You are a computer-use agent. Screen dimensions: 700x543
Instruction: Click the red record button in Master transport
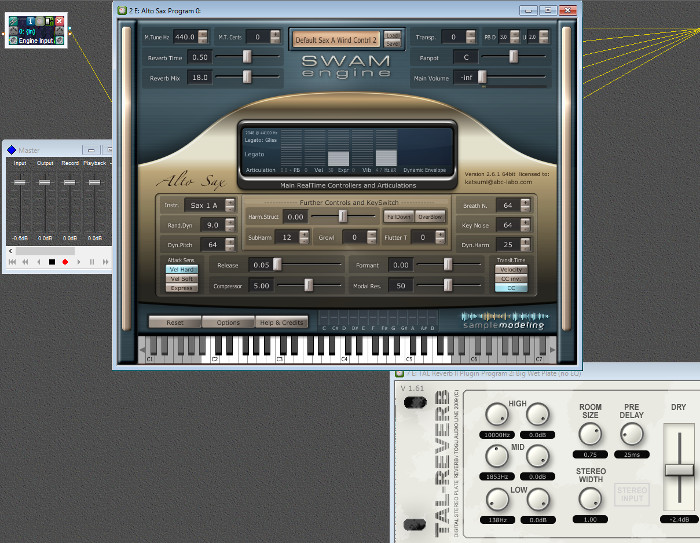[x=65, y=262]
